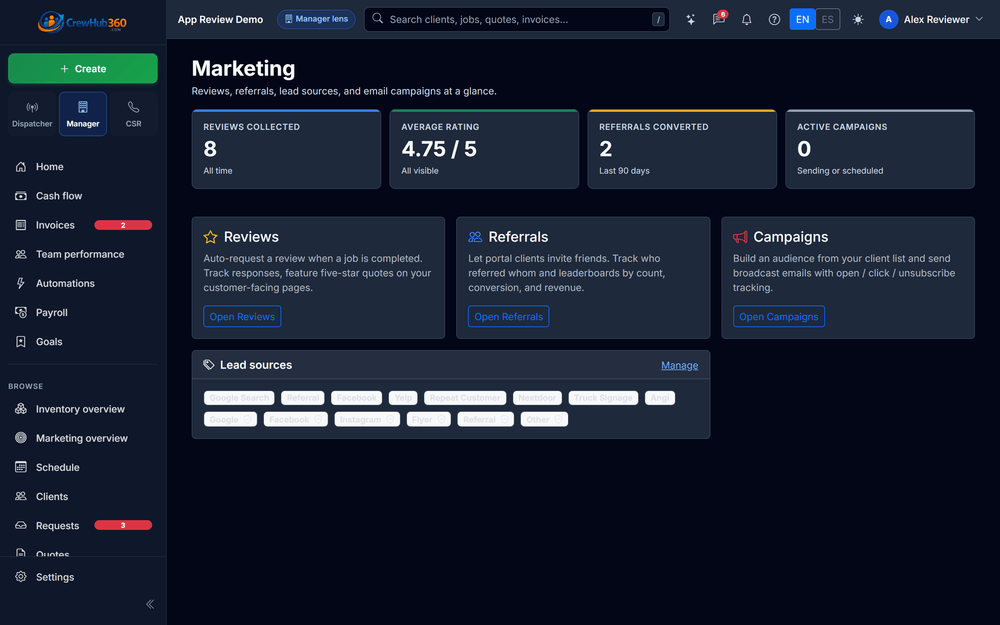Switch language to EN
The width and height of the screenshot is (1000, 625).
point(802,19)
